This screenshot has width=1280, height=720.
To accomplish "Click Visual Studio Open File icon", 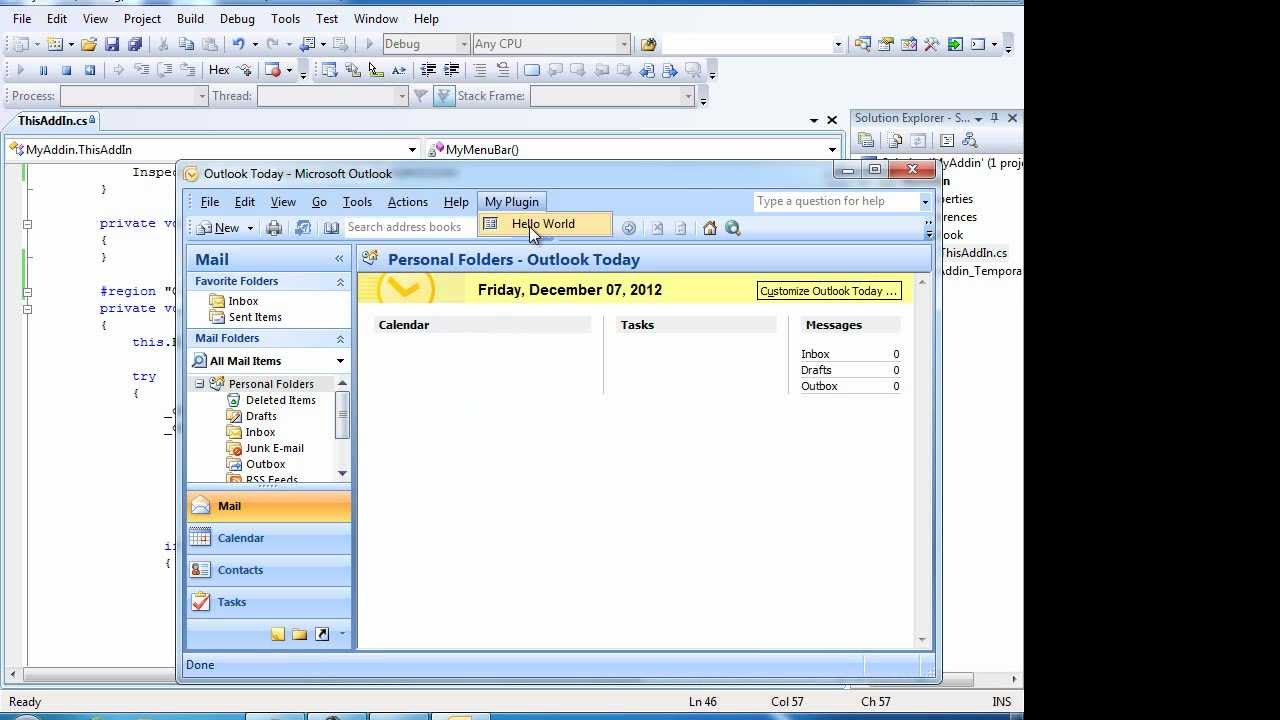I will pyautogui.click(x=89, y=44).
